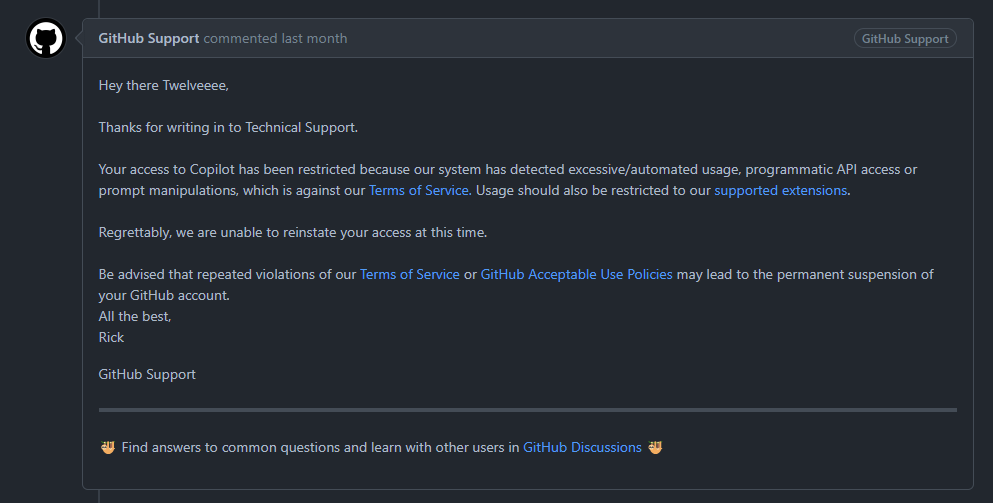Open the GitHub Acceptable Use Policies link

pyautogui.click(x=576, y=274)
